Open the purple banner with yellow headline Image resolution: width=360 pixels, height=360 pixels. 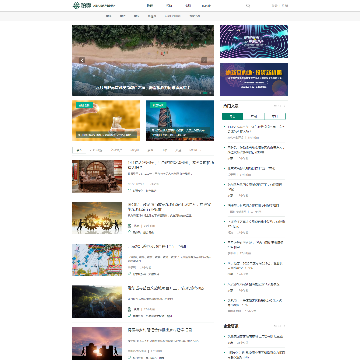point(254,79)
